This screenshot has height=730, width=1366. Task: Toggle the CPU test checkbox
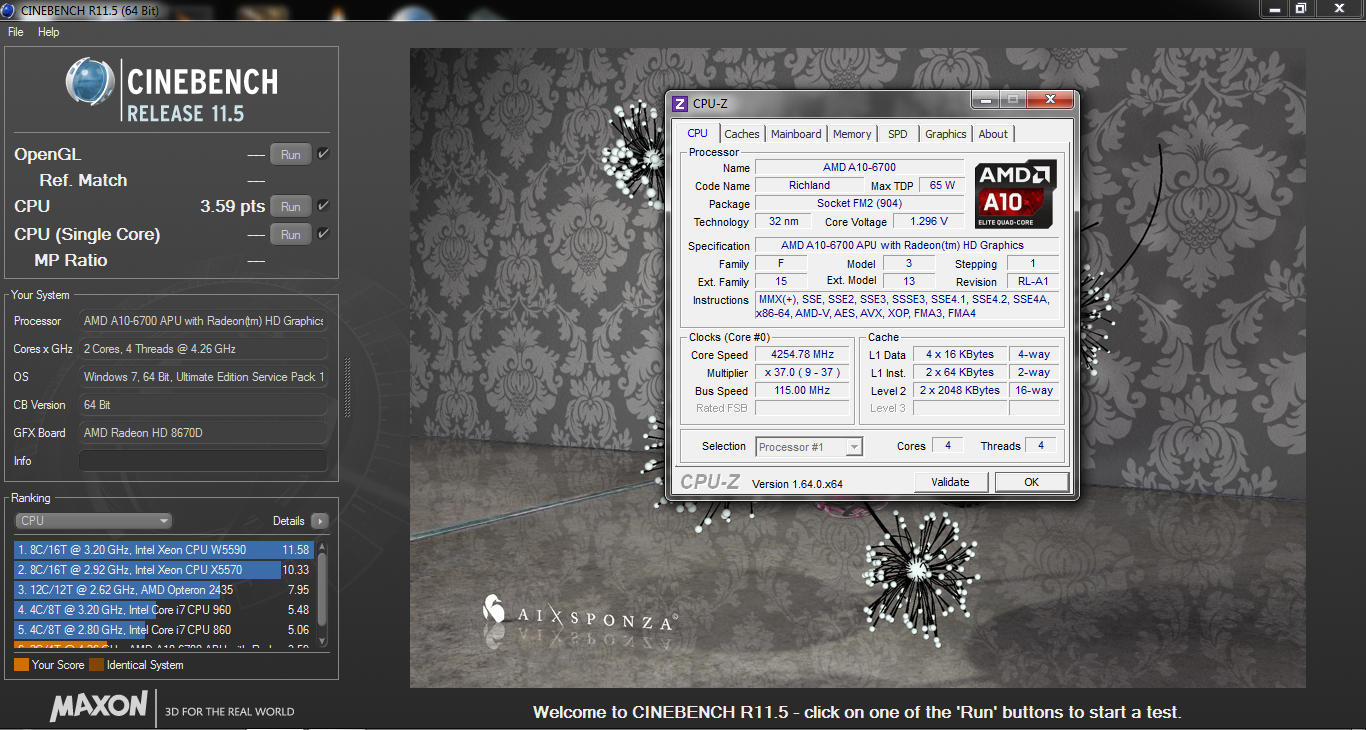pyautogui.click(x=323, y=206)
